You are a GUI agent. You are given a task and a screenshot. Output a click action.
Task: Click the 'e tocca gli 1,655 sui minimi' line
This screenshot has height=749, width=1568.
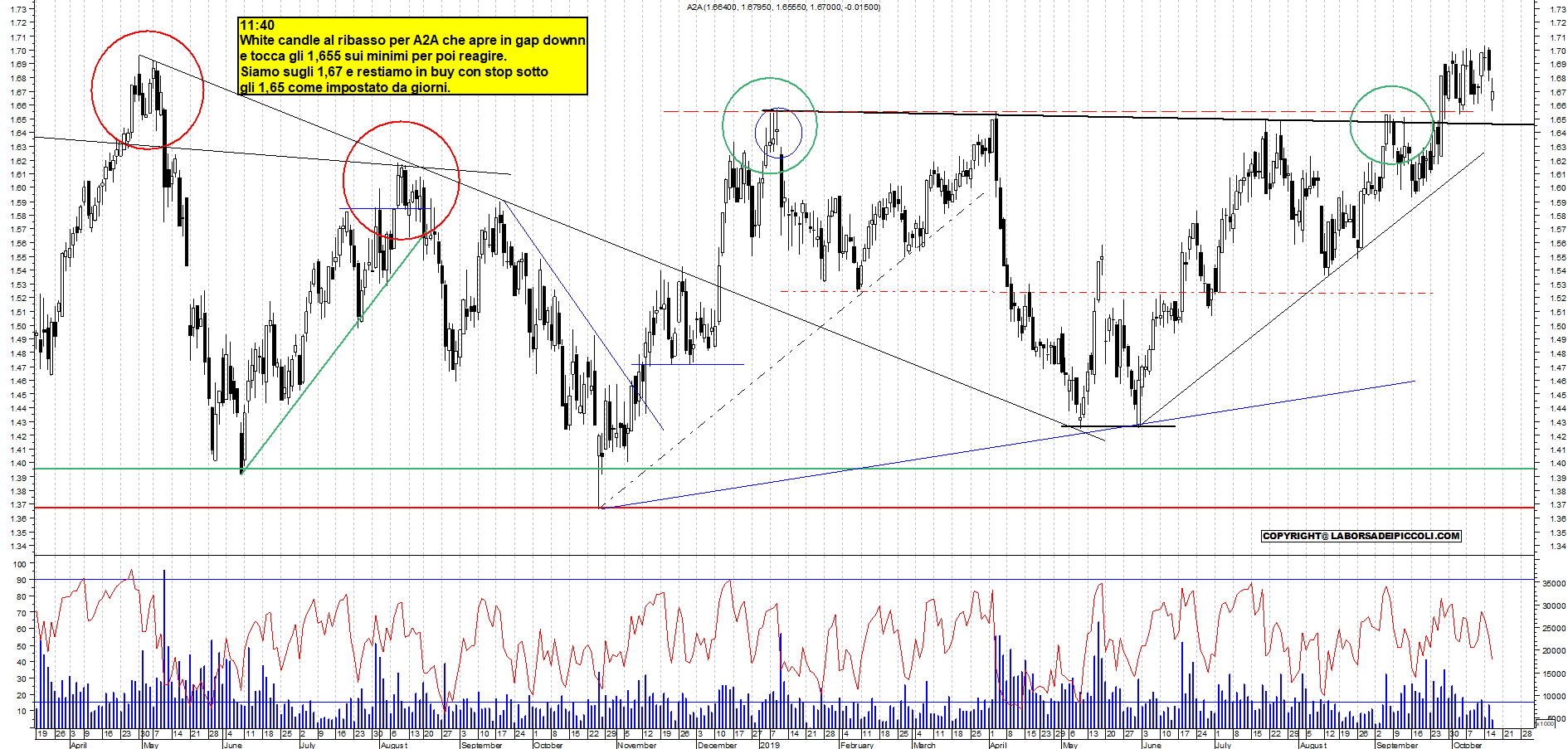pyautogui.click(x=373, y=56)
